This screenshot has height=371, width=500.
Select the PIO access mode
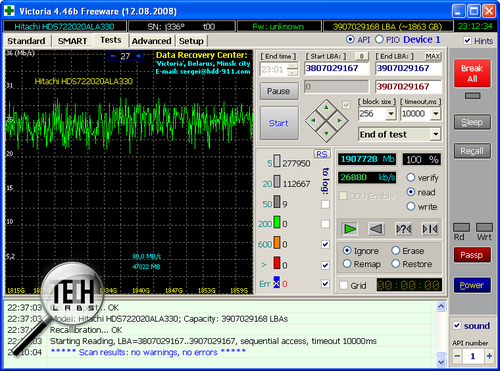tap(379, 40)
